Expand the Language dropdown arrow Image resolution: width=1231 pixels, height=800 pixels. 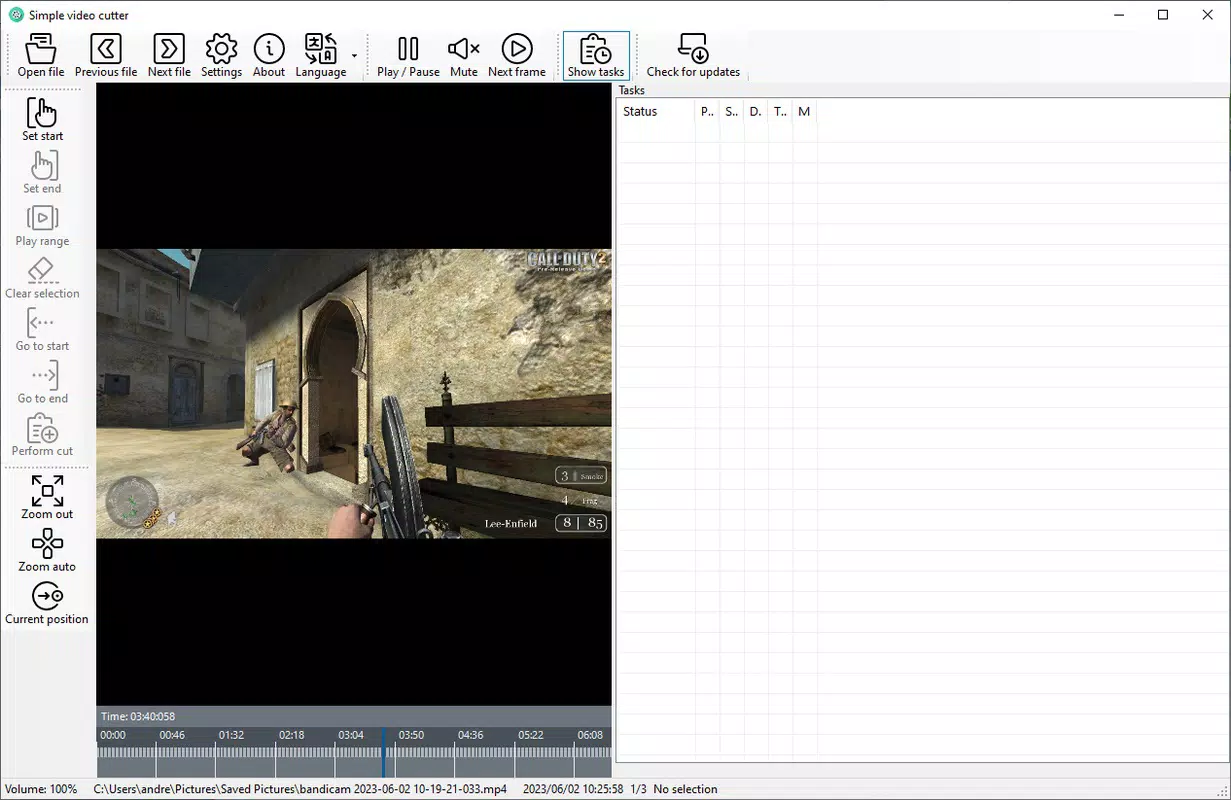click(355, 56)
